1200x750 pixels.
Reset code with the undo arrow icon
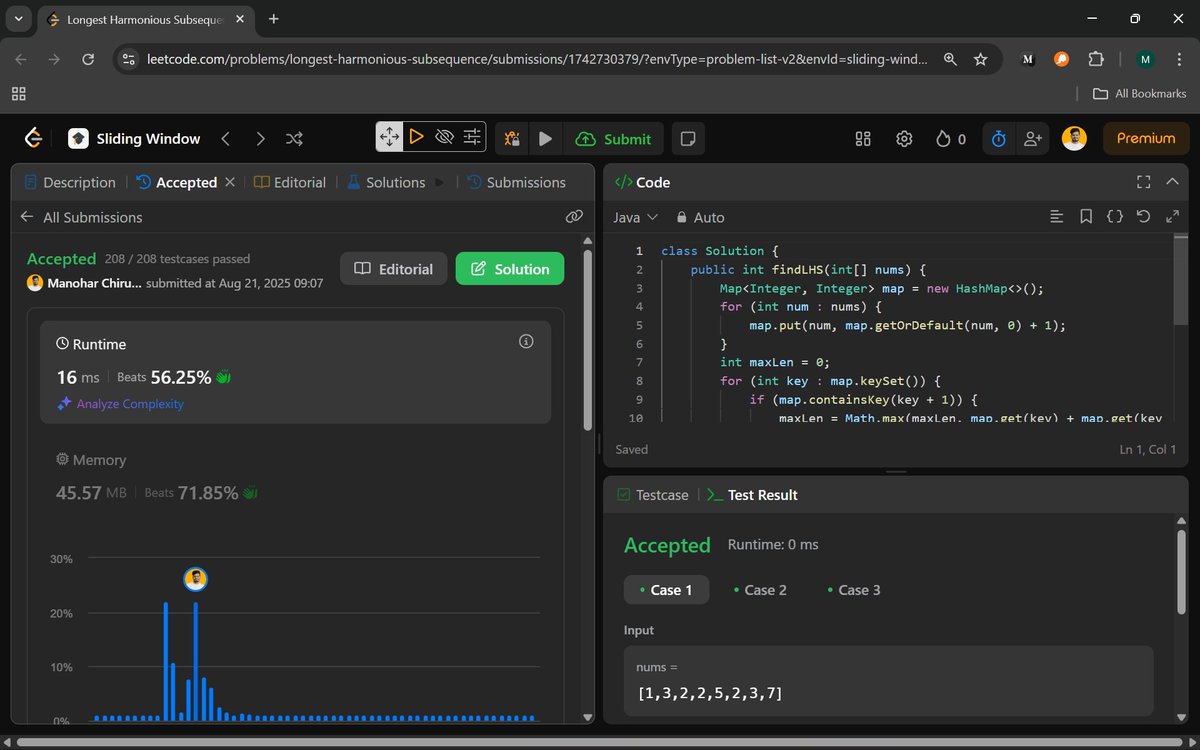(x=1144, y=216)
